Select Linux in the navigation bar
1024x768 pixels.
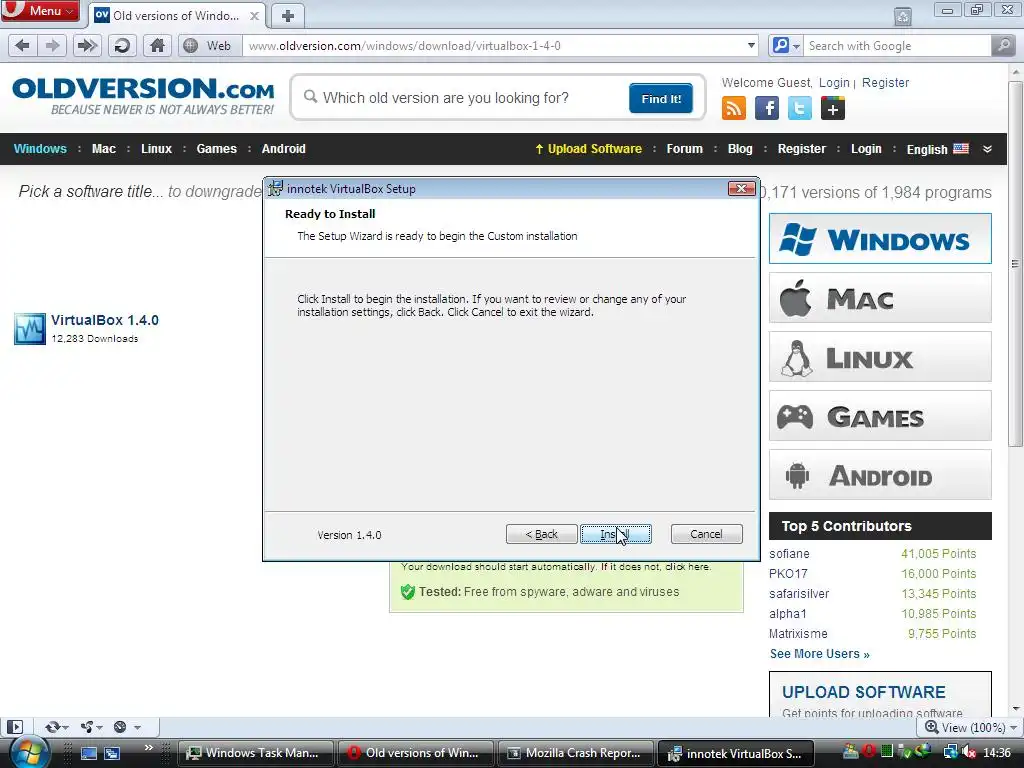157,149
